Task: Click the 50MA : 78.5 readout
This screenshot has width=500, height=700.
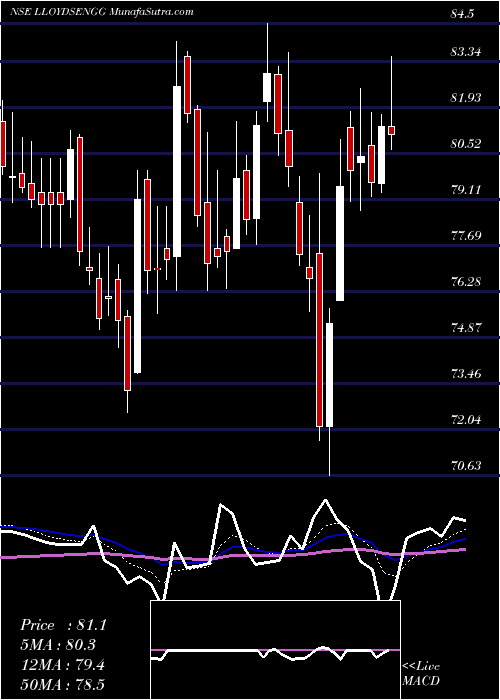Action: point(62,684)
